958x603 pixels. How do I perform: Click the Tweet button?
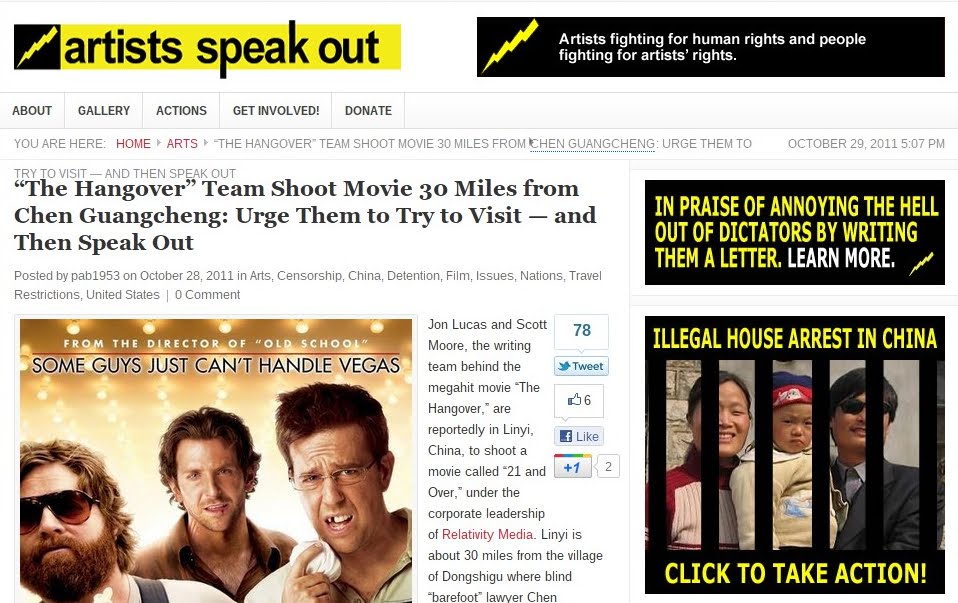pos(581,367)
